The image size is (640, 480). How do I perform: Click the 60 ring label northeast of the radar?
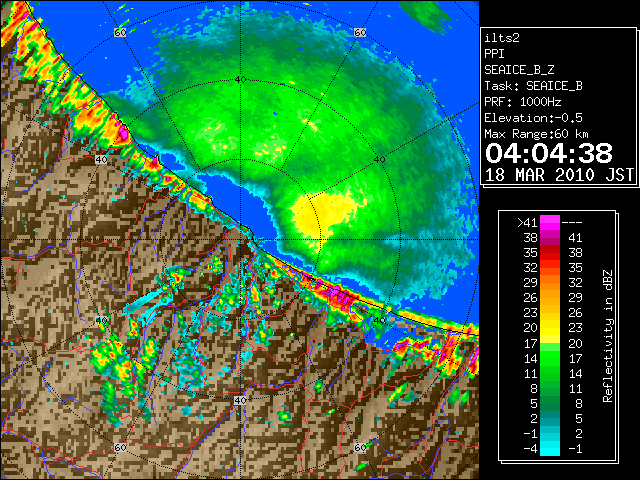[360, 32]
